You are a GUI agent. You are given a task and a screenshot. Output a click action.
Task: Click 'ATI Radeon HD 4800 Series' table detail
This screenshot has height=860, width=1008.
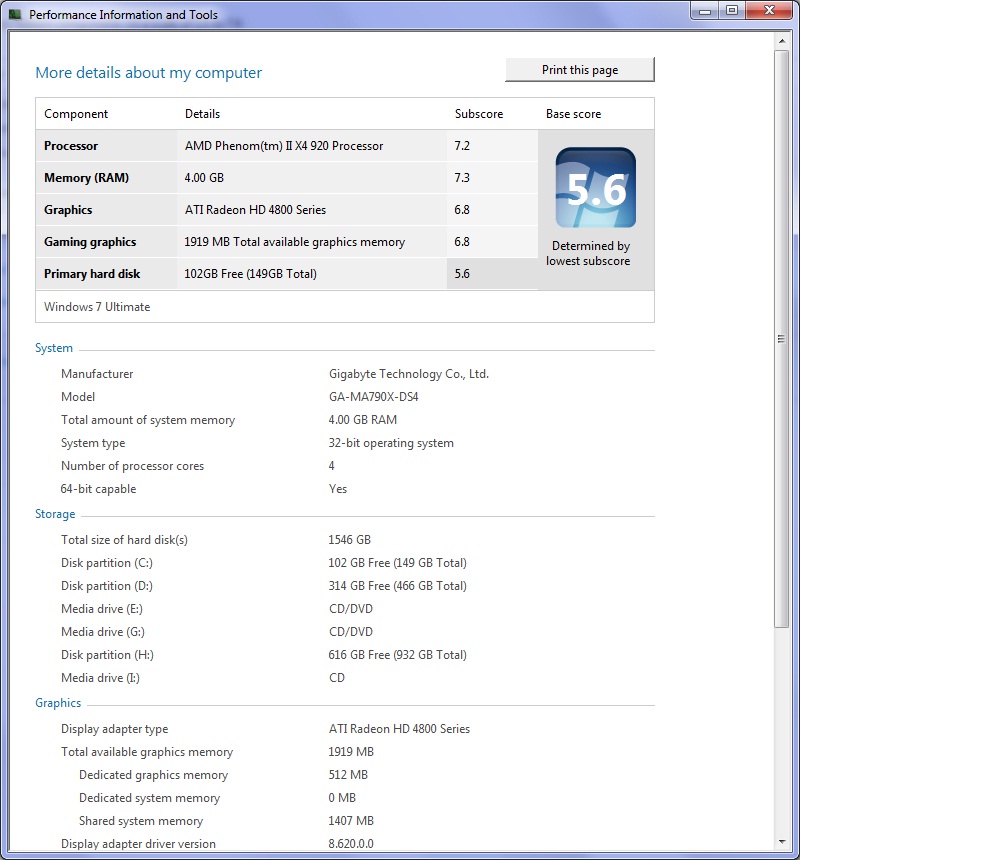click(x=255, y=210)
